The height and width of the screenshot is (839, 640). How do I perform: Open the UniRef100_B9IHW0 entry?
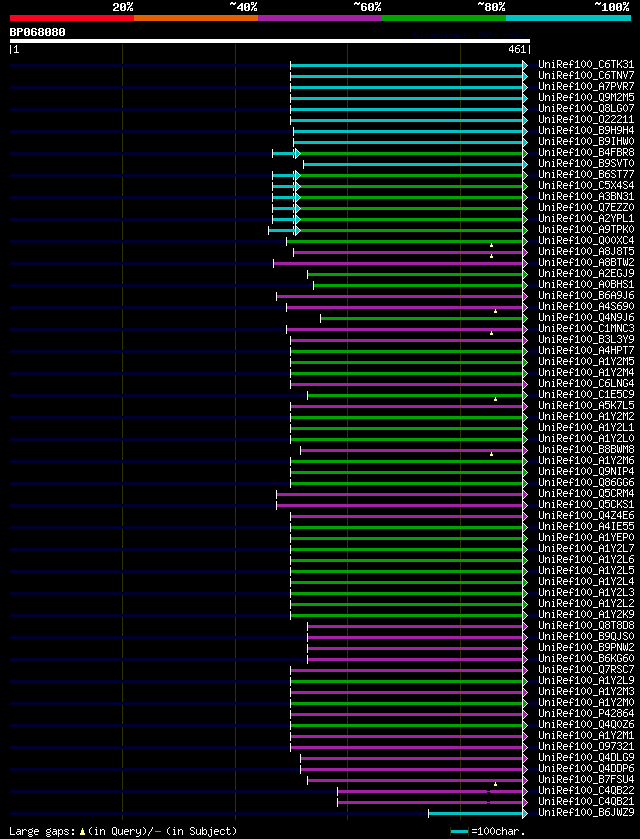(586, 142)
